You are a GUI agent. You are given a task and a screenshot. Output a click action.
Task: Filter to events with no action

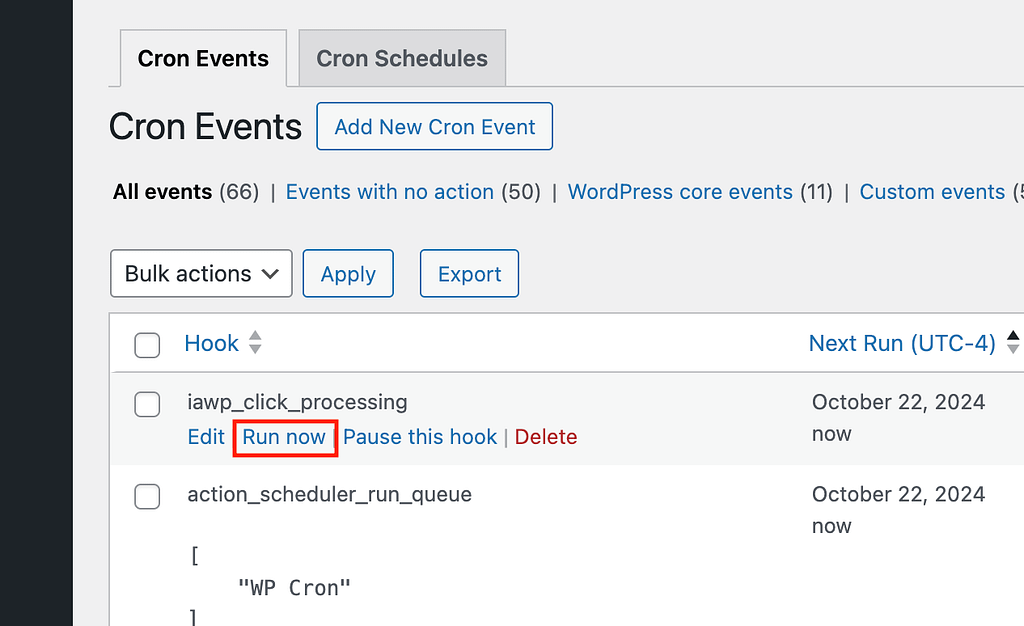point(389,191)
